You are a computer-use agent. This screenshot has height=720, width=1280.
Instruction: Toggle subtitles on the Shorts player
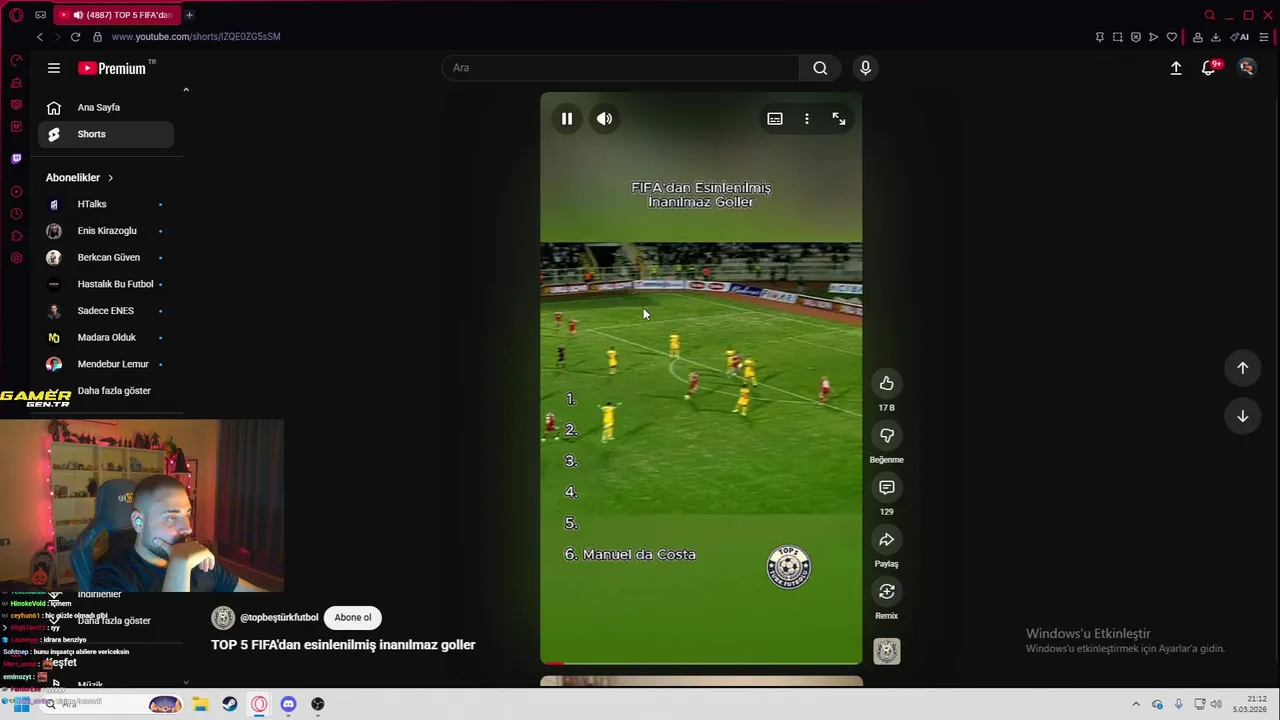tap(775, 119)
